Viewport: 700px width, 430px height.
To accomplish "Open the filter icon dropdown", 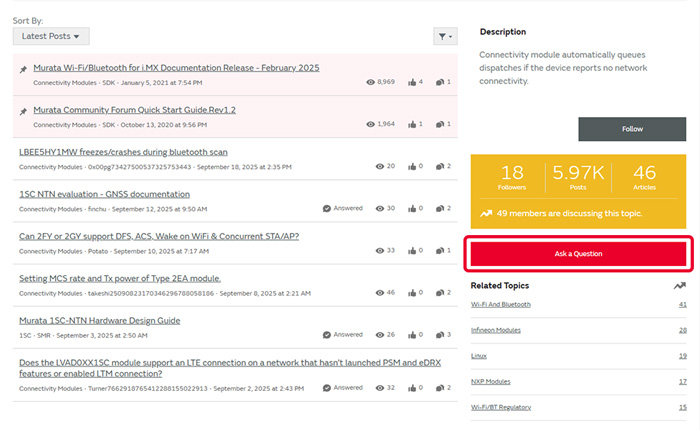I will tap(445, 36).
